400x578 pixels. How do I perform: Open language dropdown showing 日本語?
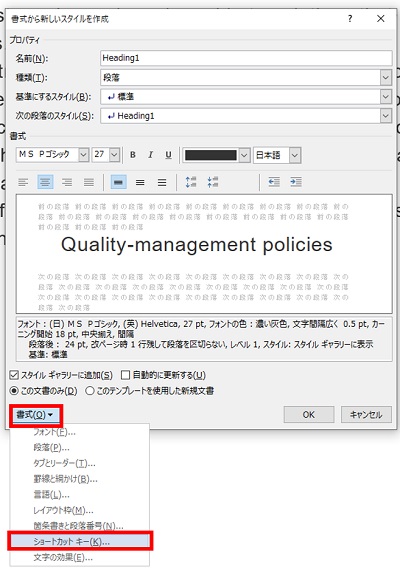(x=295, y=155)
